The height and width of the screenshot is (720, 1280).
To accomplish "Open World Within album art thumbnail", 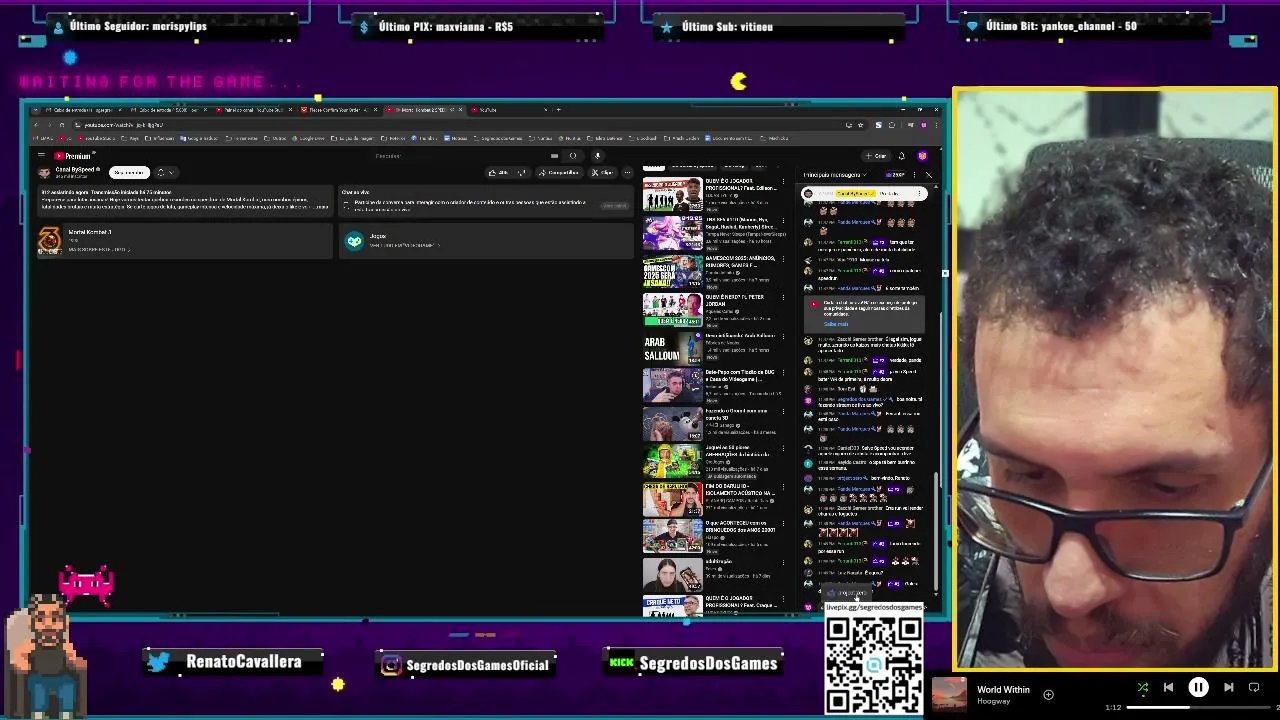I will [x=949, y=695].
